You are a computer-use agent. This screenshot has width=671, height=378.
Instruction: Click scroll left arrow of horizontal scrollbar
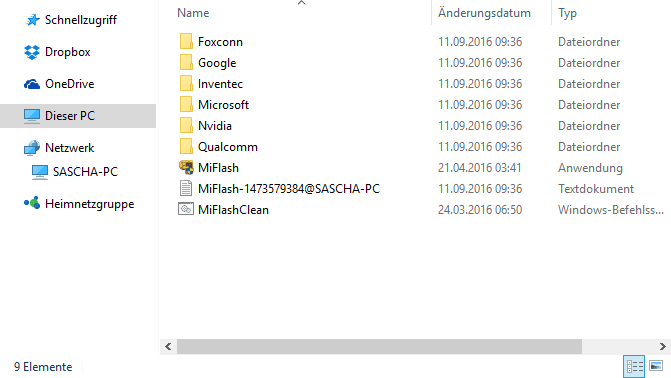pyautogui.click(x=168, y=346)
